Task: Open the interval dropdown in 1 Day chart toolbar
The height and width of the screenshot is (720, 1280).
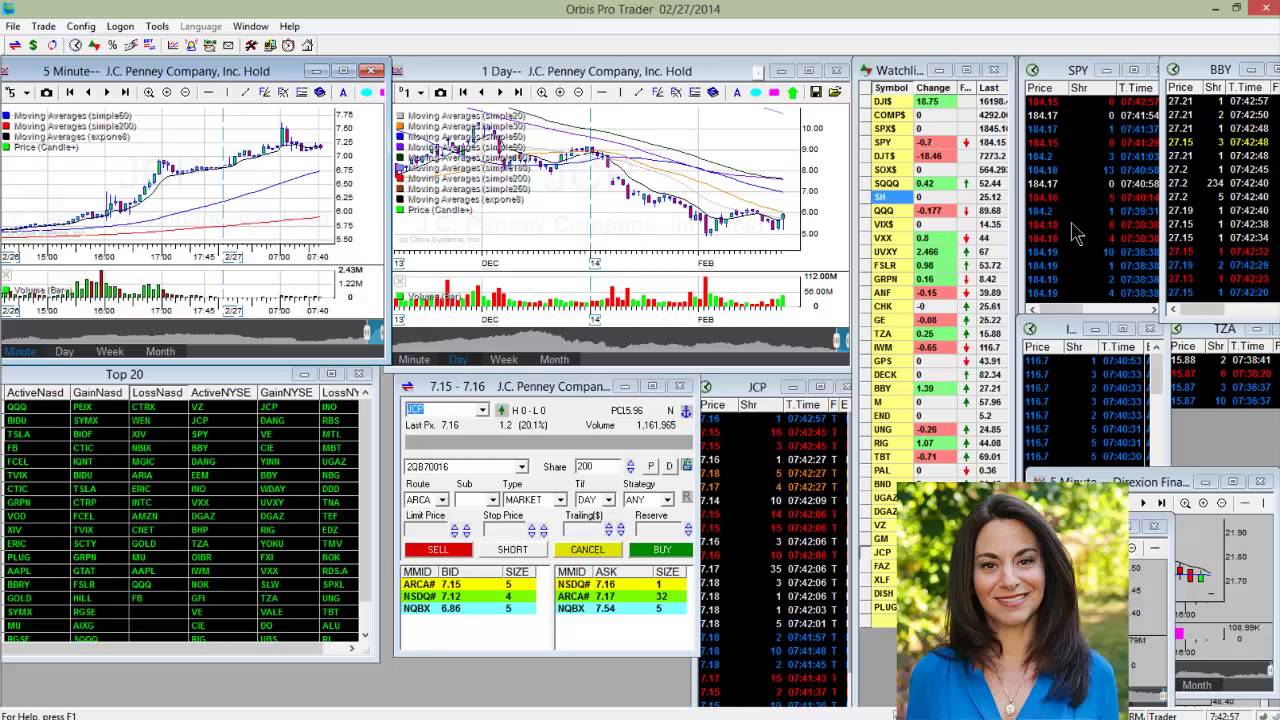Action: tap(421, 93)
